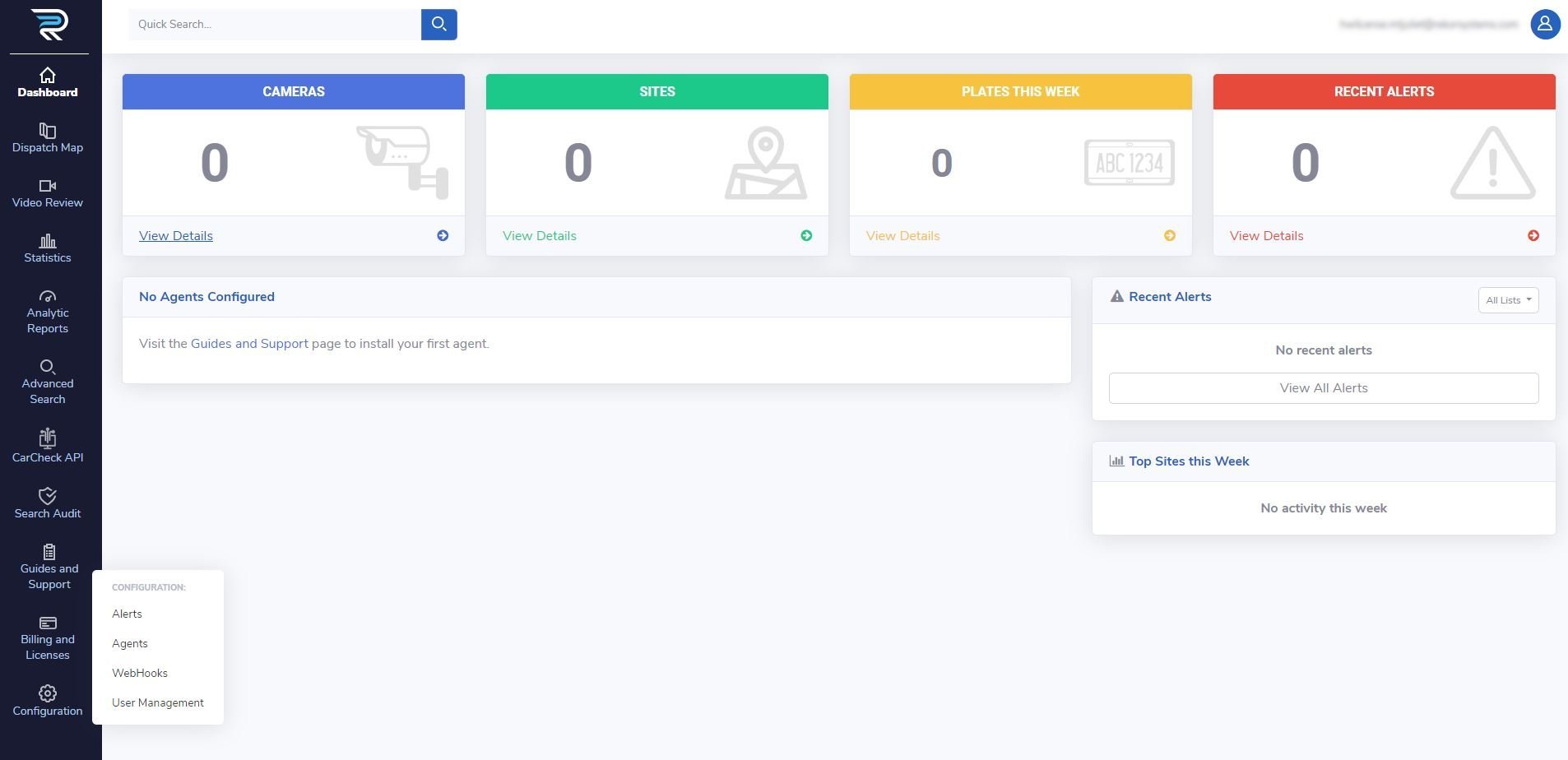Open Dispatch Map from the sidebar
Viewport: 1568px width, 760px height.
pyautogui.click(x=48, y=138)
